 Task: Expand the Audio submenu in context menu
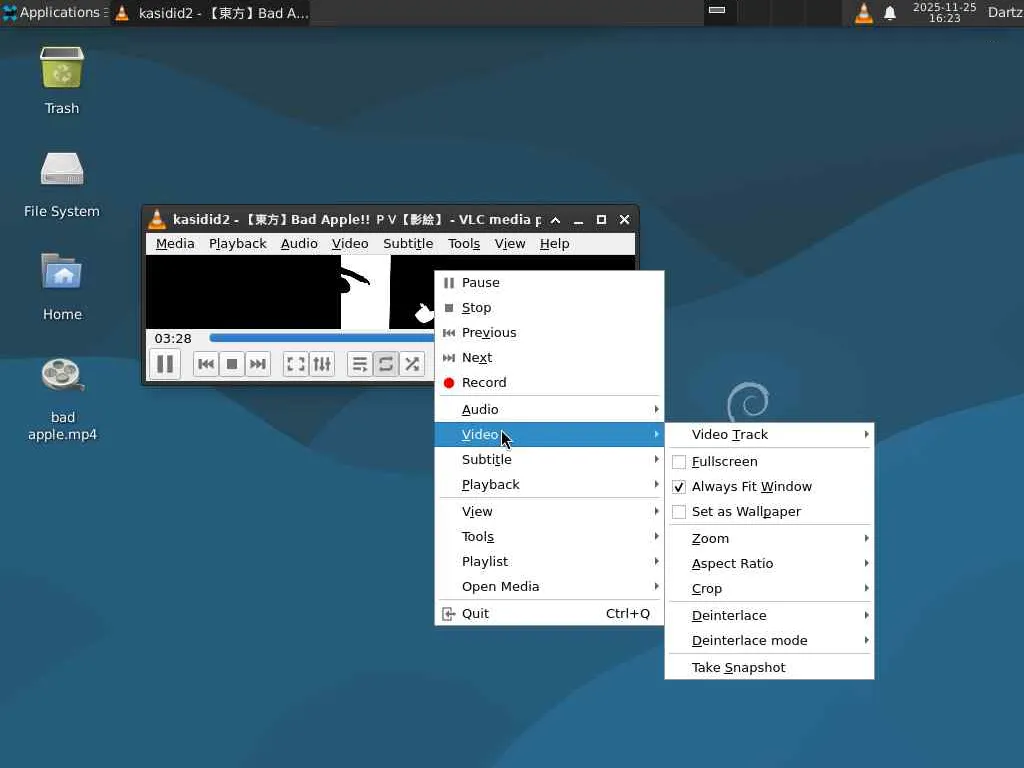tap(549, 409)
